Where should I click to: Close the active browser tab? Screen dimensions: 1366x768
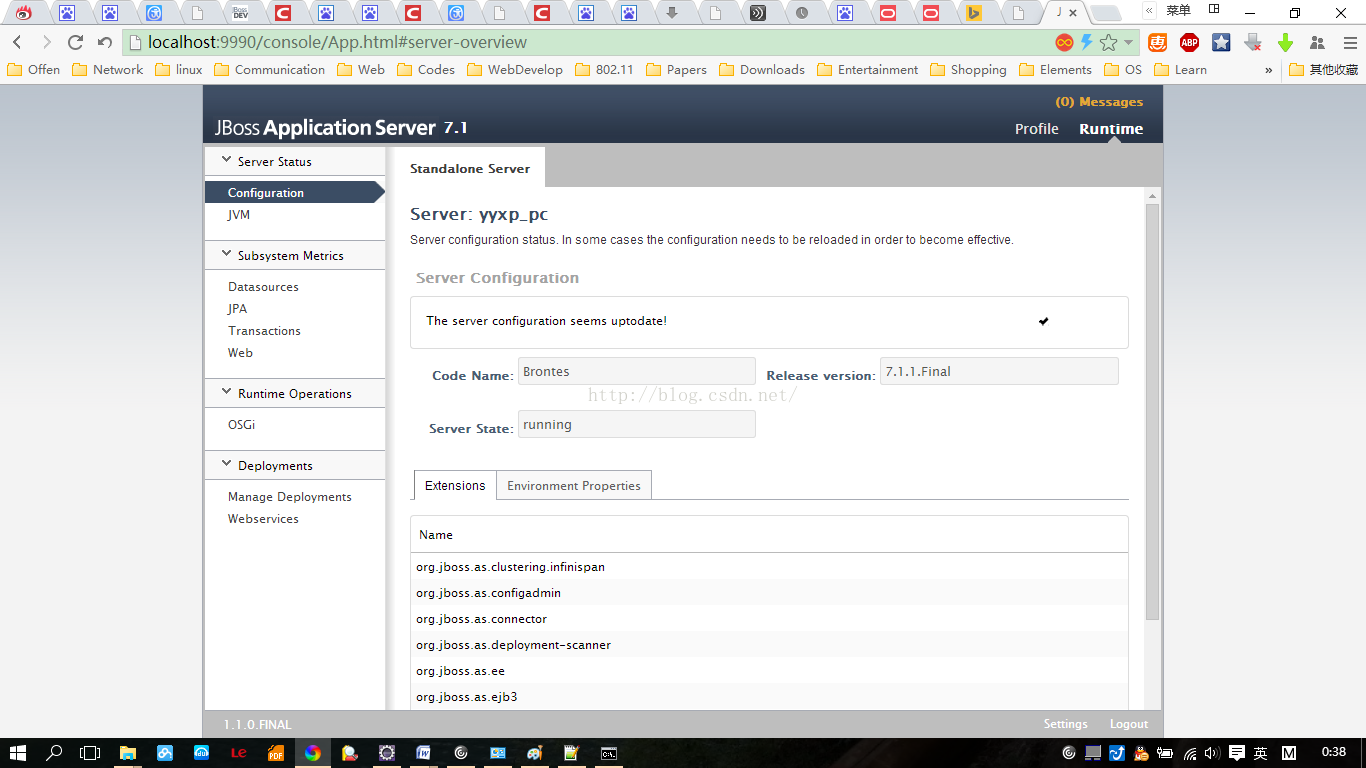(x=1074, y=13)
